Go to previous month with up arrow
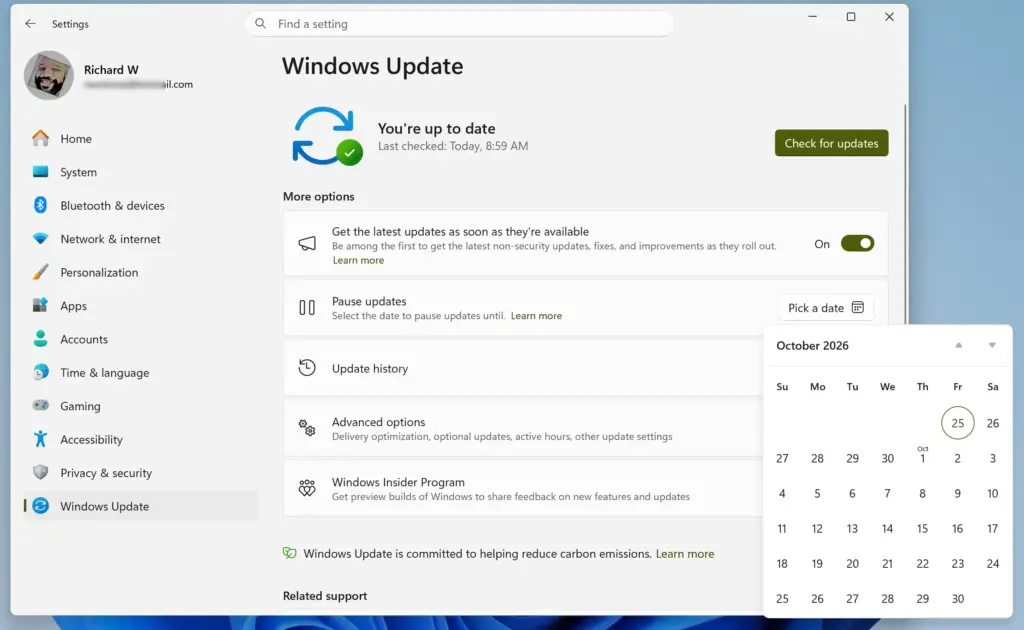Screen dimensions: 1024x630 point(958,345)
